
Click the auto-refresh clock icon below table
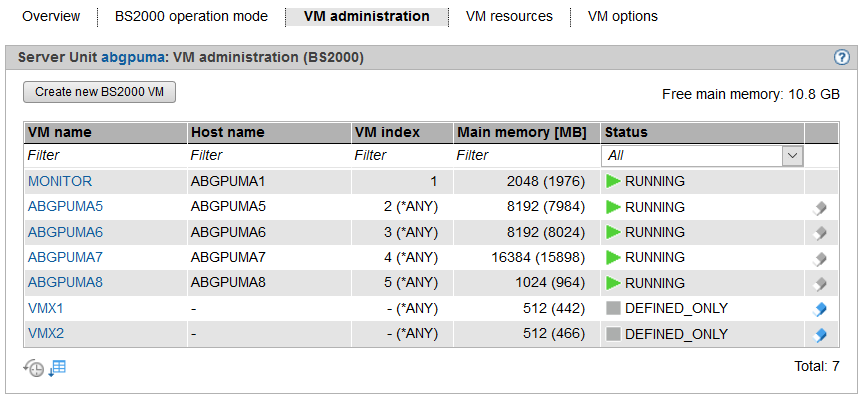click(34, 368)
